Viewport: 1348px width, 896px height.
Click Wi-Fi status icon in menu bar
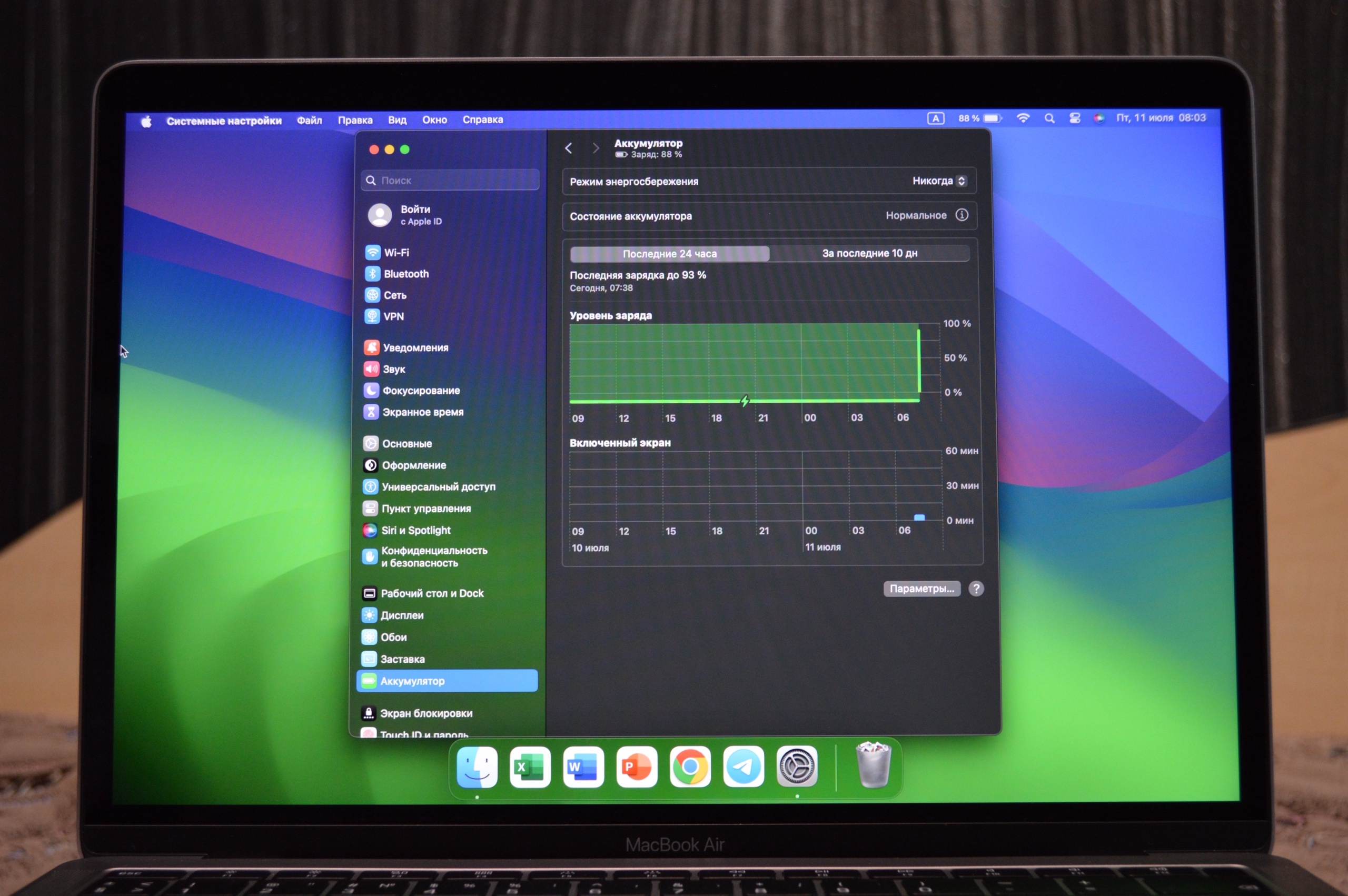(x=1024, y=118)
